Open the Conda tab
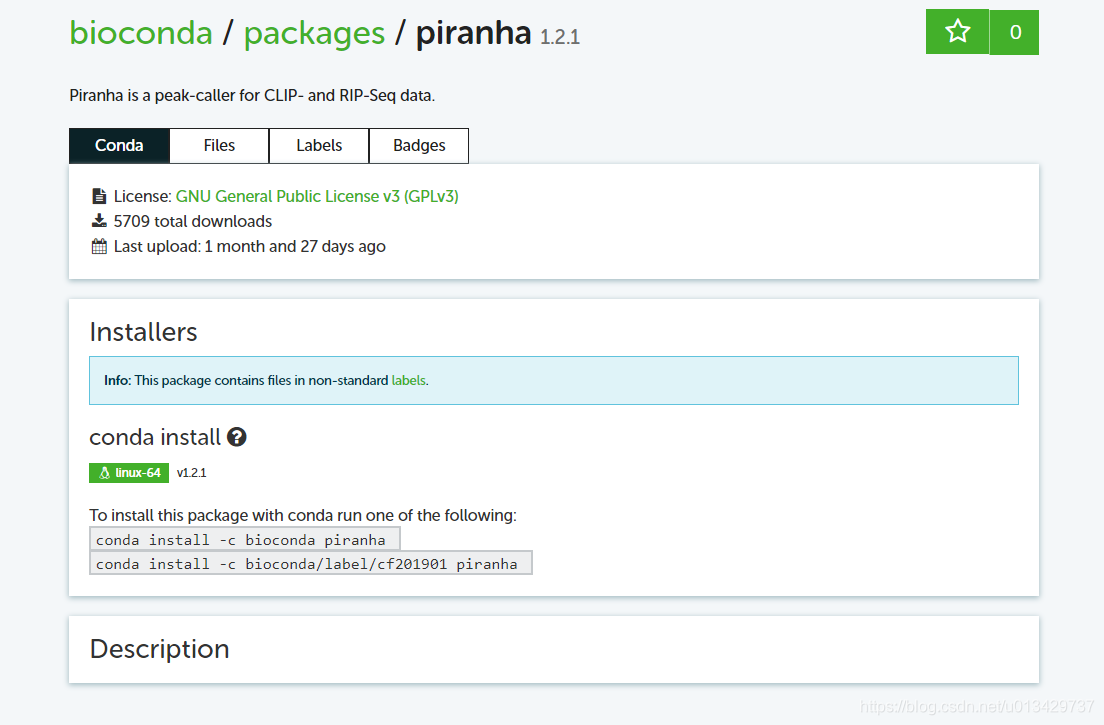 [x=119, y=146]
